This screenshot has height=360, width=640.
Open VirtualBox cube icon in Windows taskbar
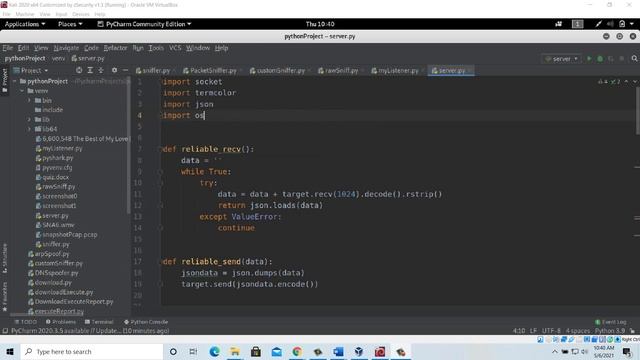pyautogui.click(x=359, y=351)
